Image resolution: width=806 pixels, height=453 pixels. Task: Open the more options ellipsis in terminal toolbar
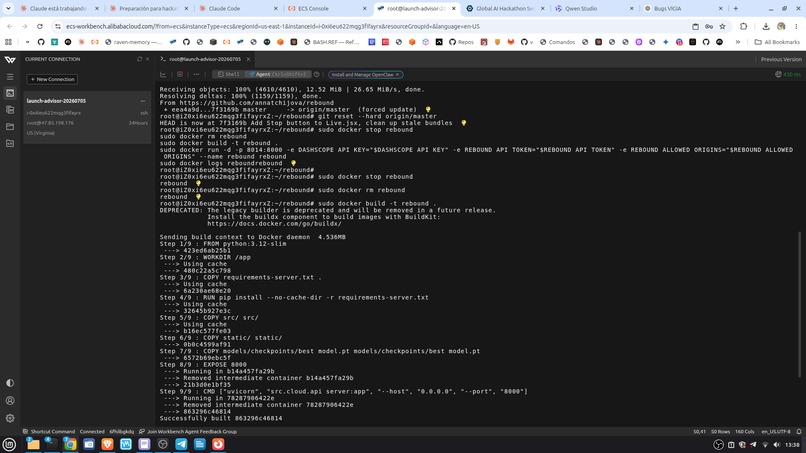(196, 75)
